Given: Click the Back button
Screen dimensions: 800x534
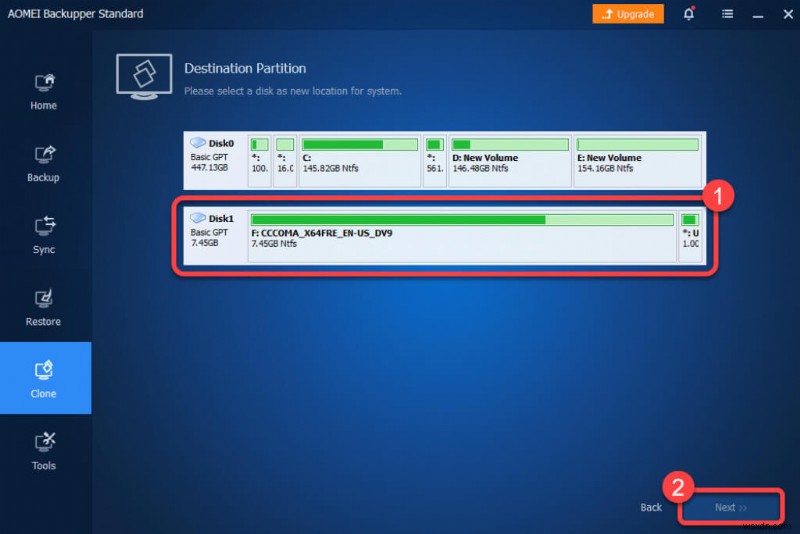Looking at the screenshot, I should [x=651, y=507].
